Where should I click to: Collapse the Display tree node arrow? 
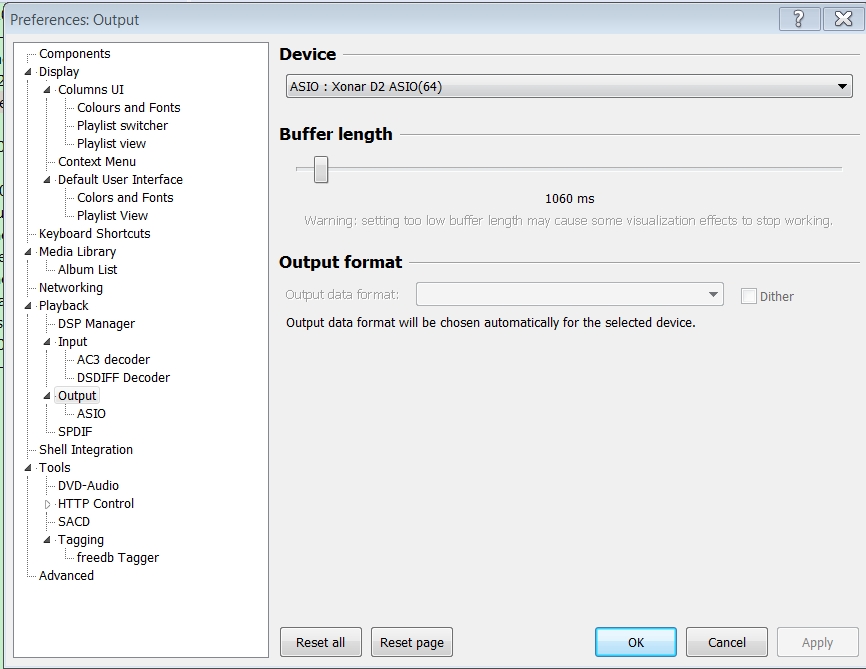coord(28,72)
